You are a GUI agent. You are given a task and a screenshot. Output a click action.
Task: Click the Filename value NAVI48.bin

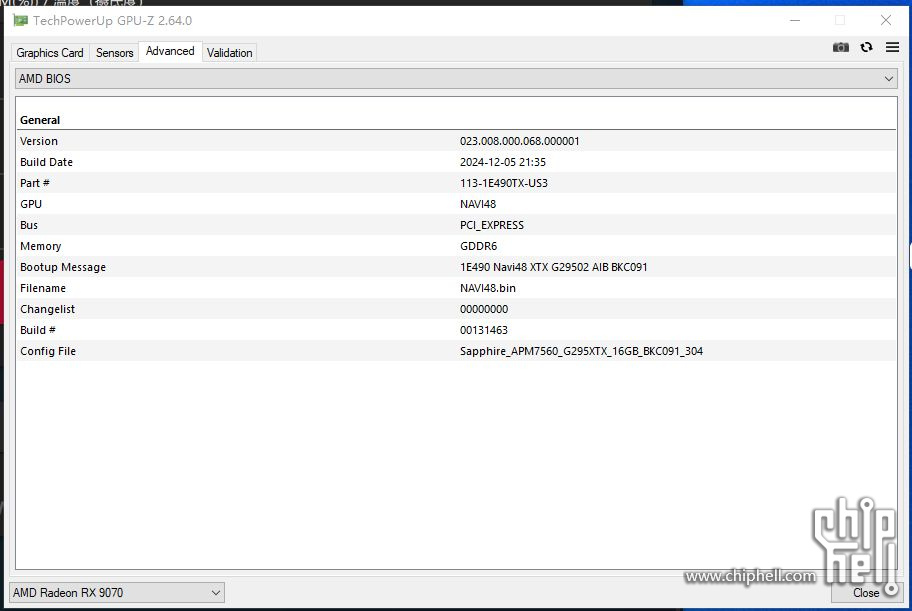tap(487, 287)
